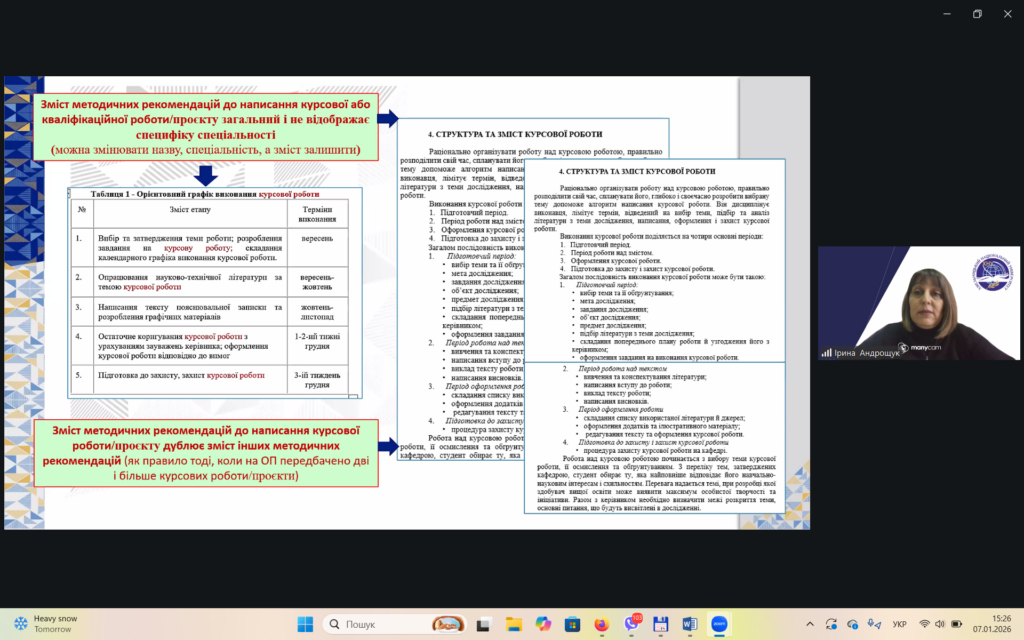Click the Zoom app taskbar icon

tap(718, 624)
